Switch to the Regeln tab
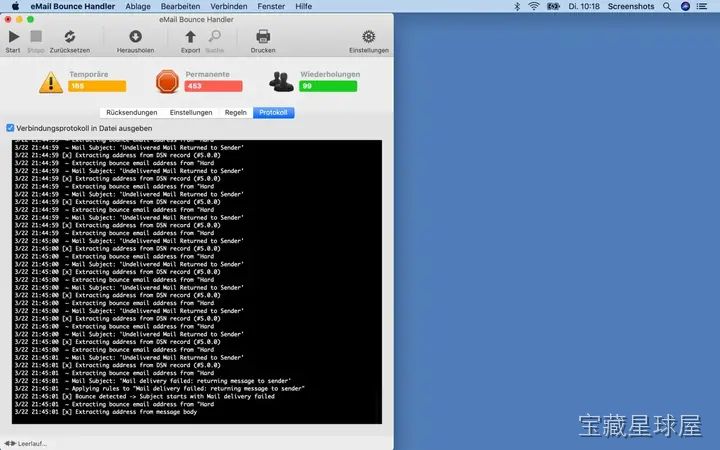This screenshot has height=450, width=720. [236, 112]
